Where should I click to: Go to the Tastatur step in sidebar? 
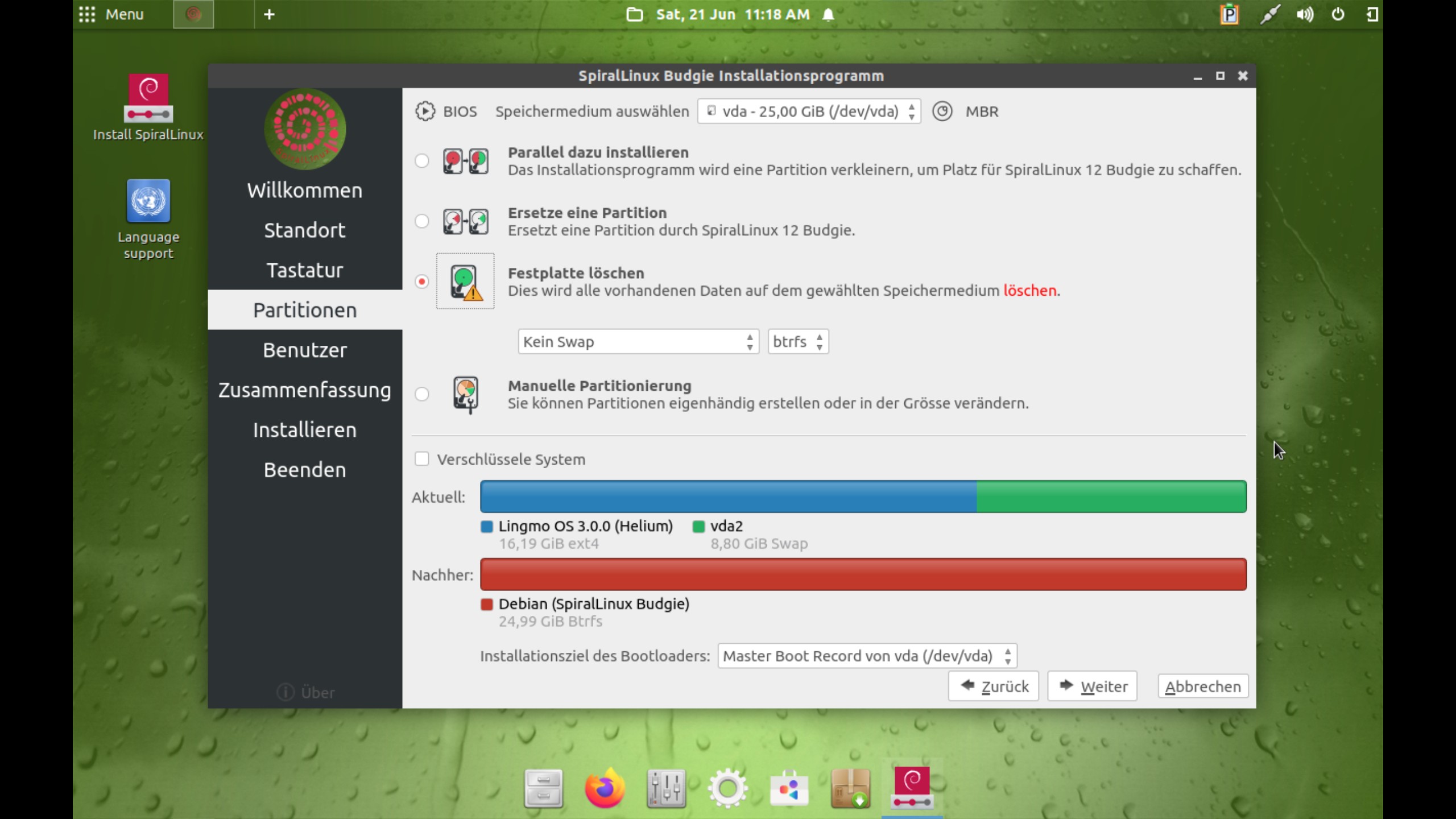pos(305,270)
